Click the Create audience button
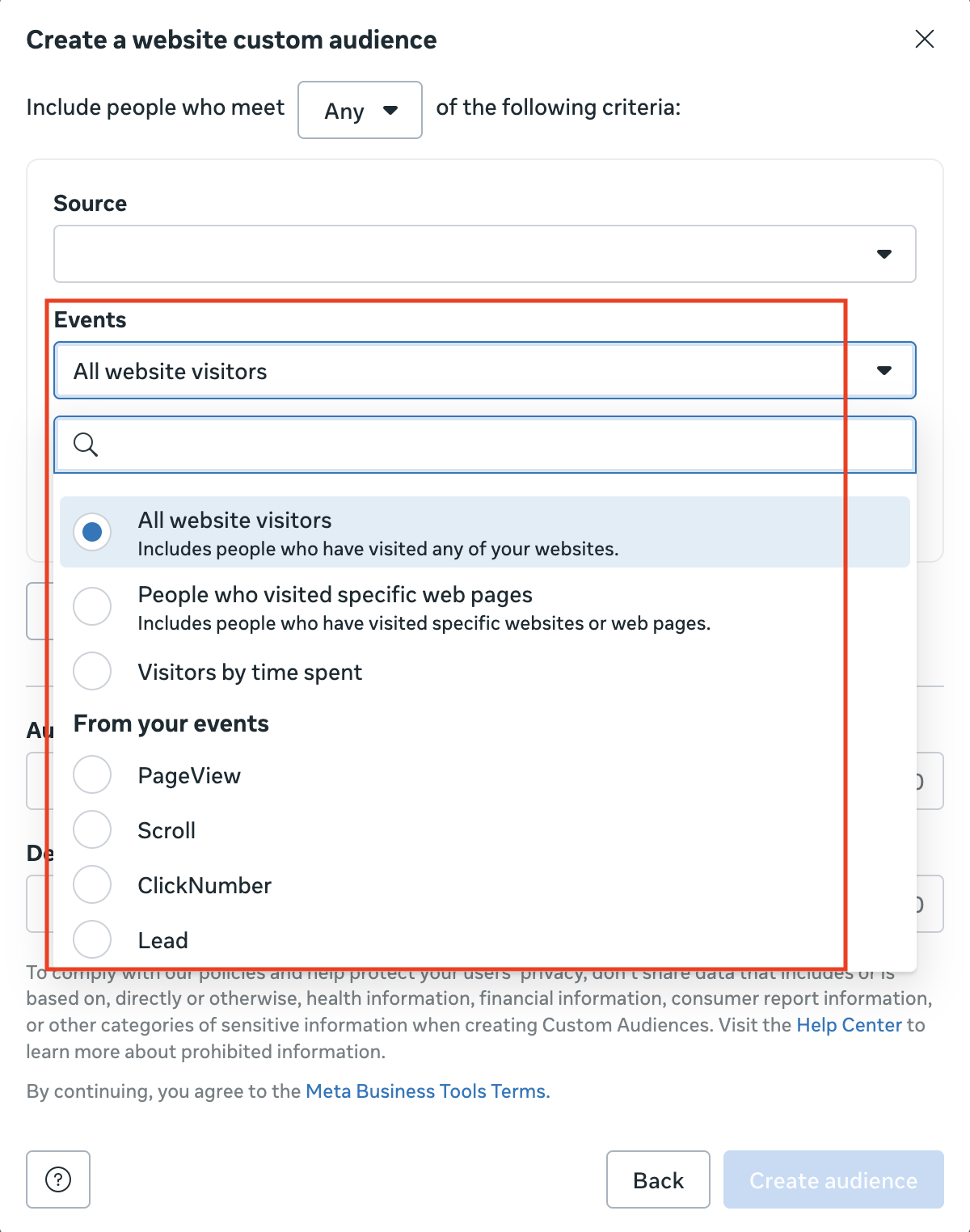The height and width of the screenshot is (1232, 970). tap(833, 1179)
